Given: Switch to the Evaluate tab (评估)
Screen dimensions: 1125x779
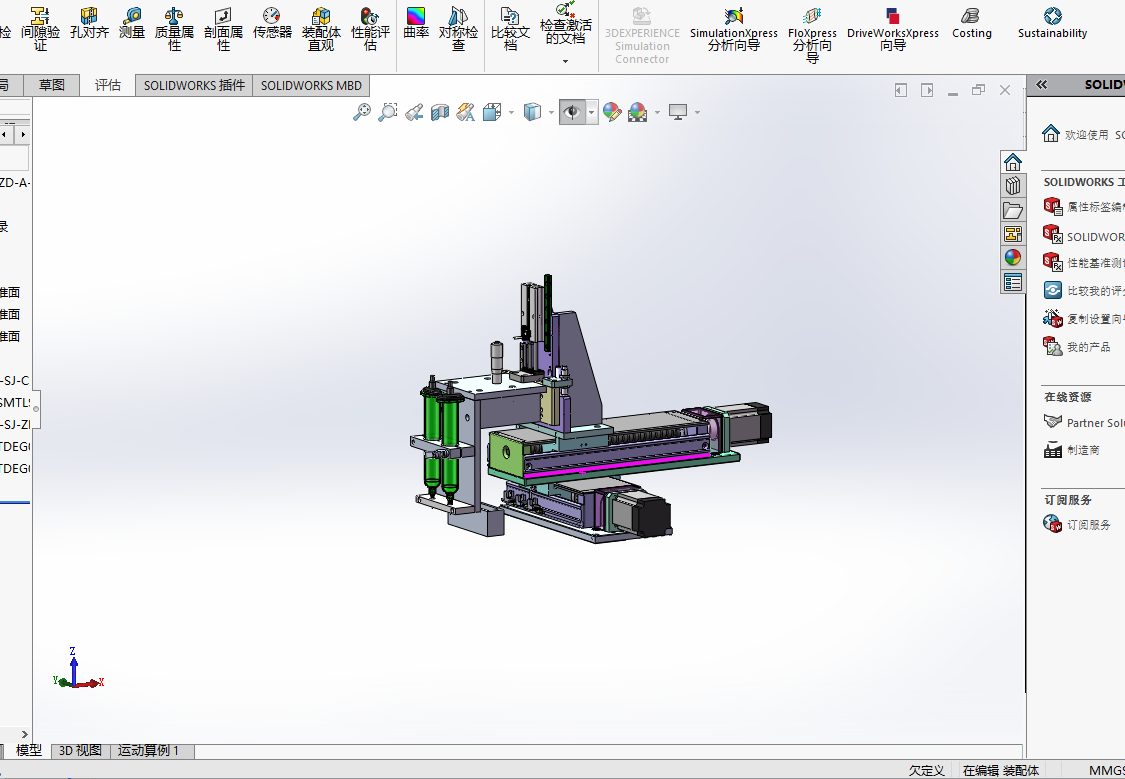Looking at the screenshot, I should click(x=108, y=85).
